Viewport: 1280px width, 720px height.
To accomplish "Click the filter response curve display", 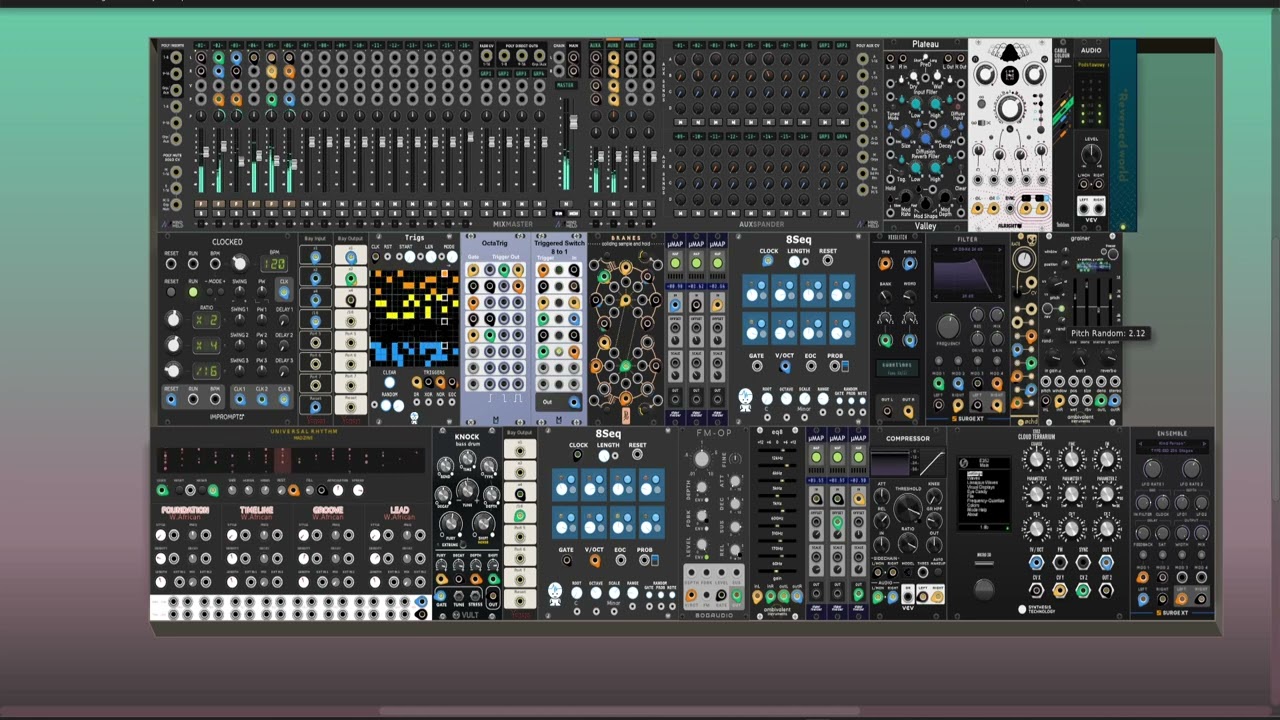I will (967, 274).
